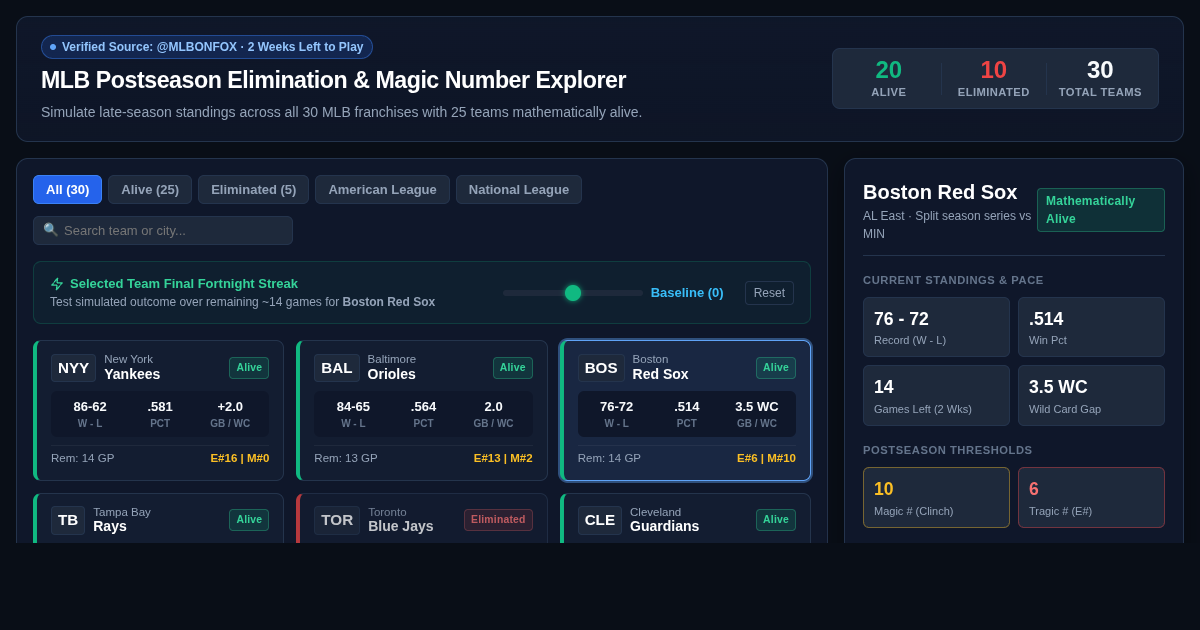
Task: Click the Orioles 84-65 record
Action: (353, 407)
